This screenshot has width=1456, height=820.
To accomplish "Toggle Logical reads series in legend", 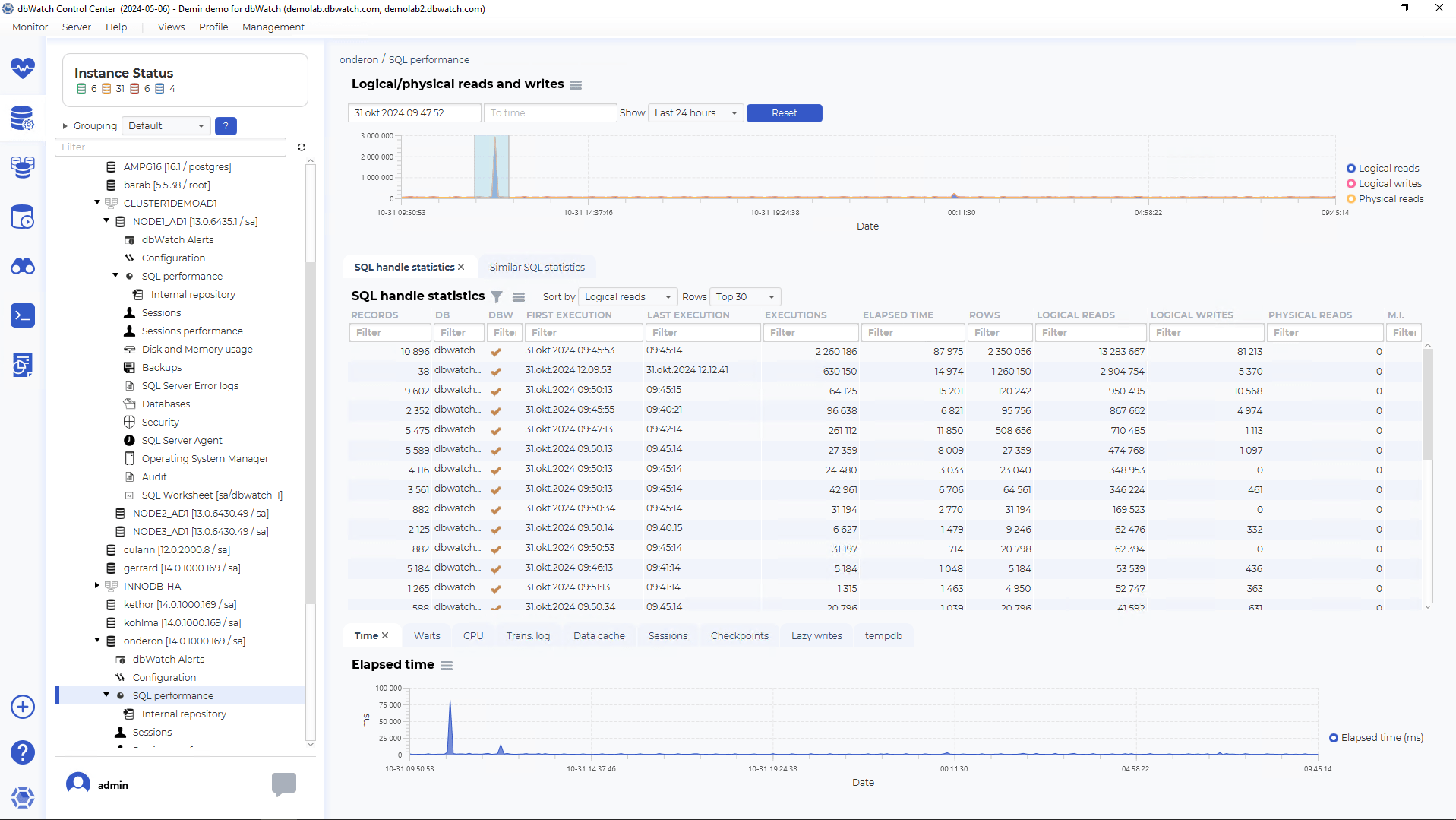I will (1382, 169).
